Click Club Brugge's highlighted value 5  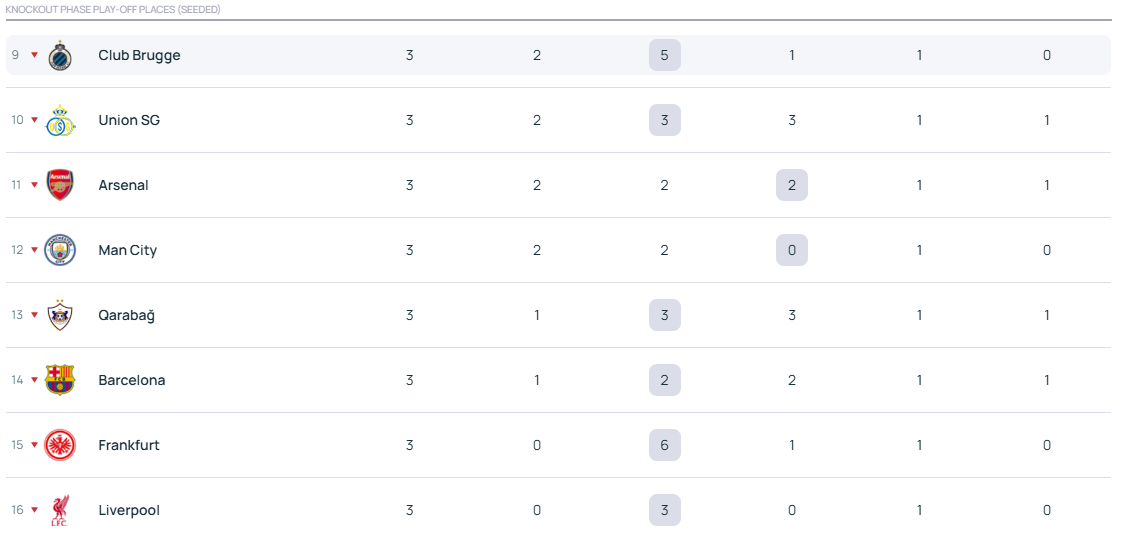coord(664,55)
